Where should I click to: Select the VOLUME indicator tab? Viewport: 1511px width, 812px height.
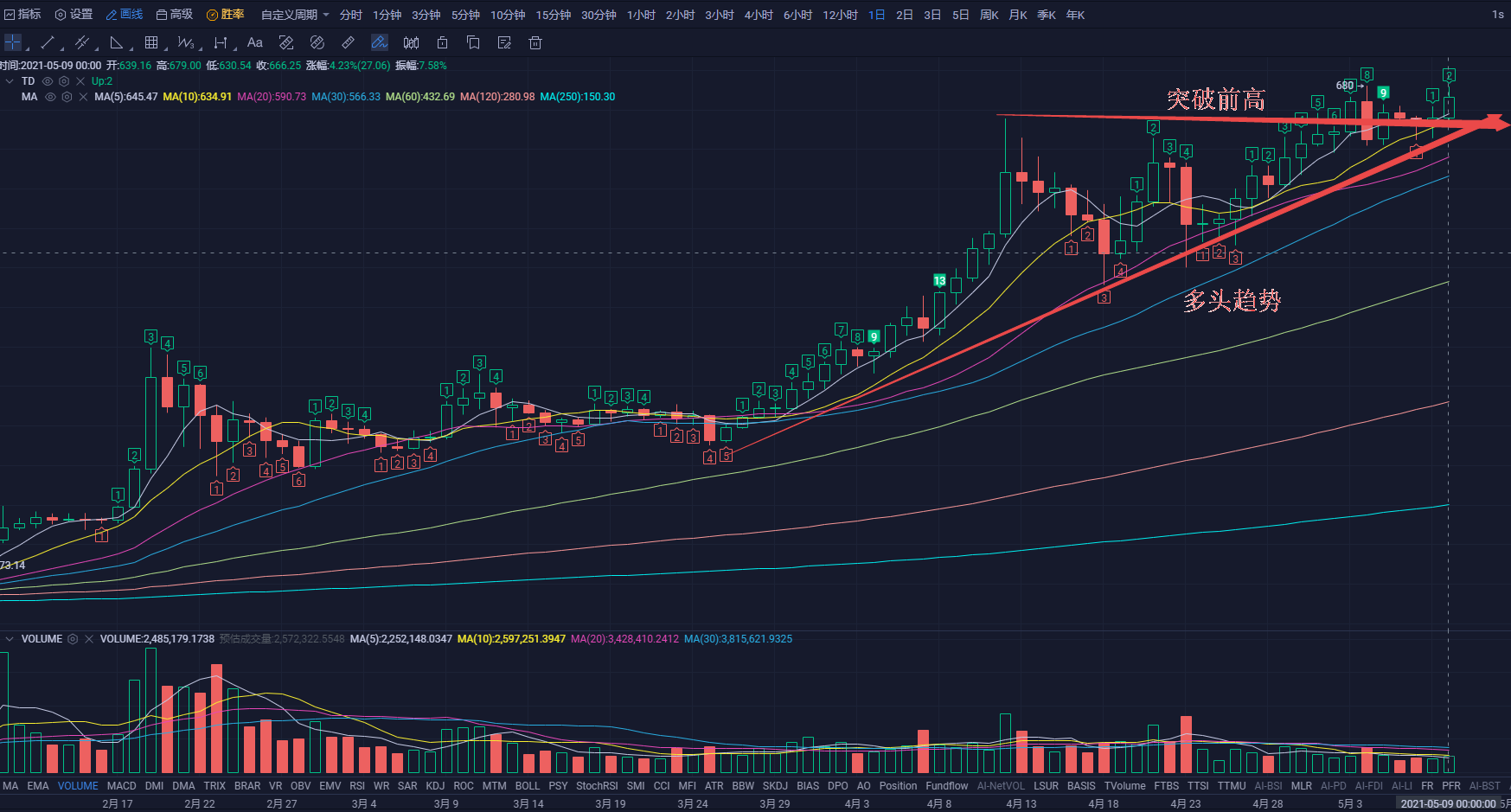78,786
